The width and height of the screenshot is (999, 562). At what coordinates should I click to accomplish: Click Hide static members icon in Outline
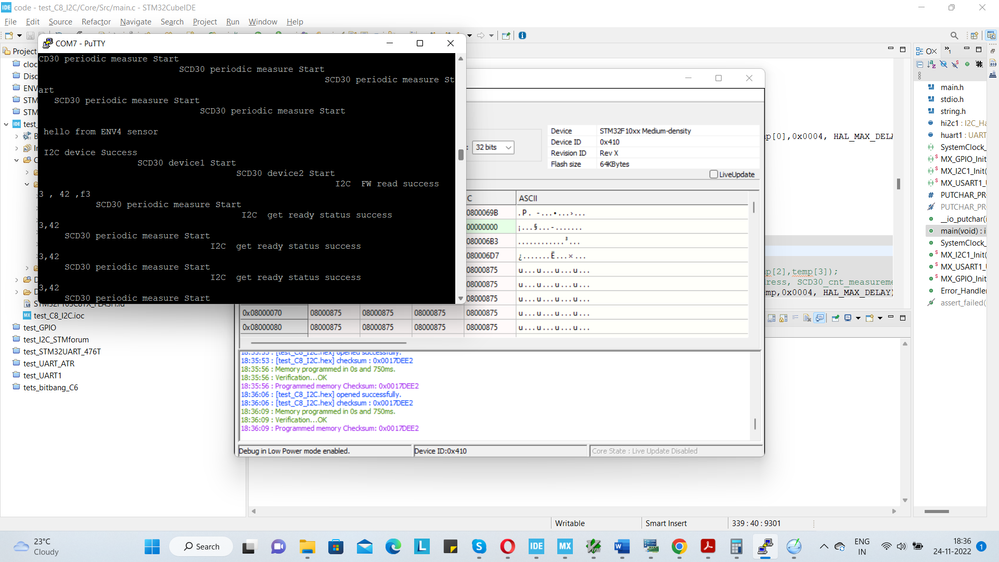[955, 64]
